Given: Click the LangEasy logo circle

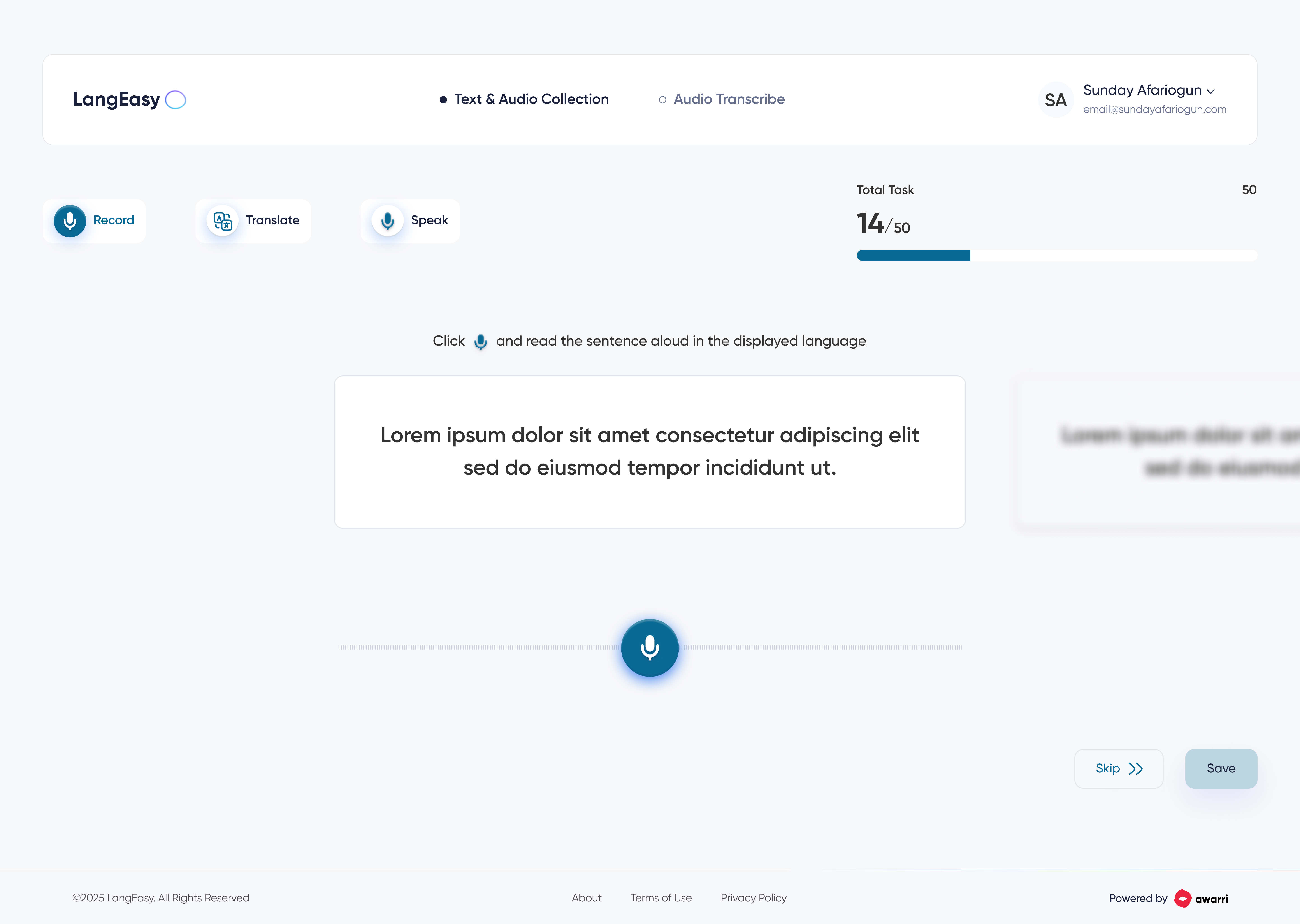Looking at the screenshot, I should coord(175,99).
